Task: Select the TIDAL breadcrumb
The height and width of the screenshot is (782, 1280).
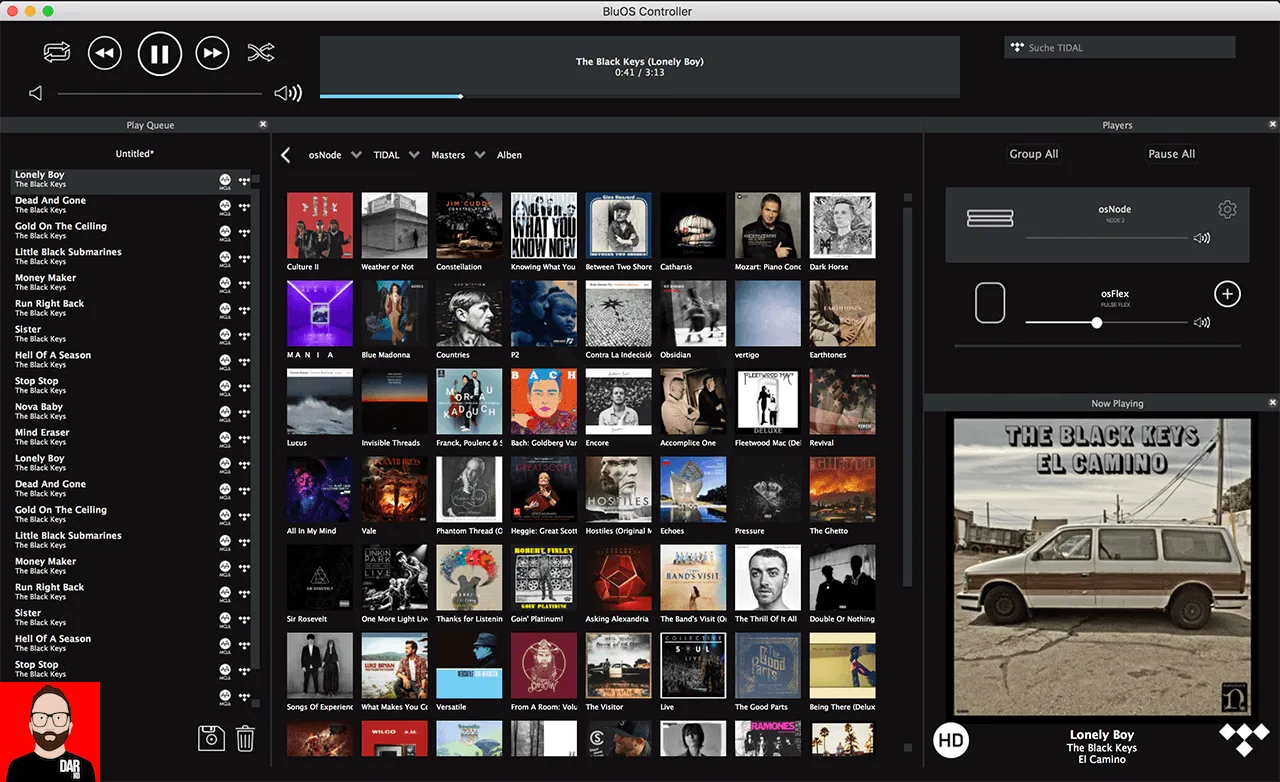Action: click(386, 155)
